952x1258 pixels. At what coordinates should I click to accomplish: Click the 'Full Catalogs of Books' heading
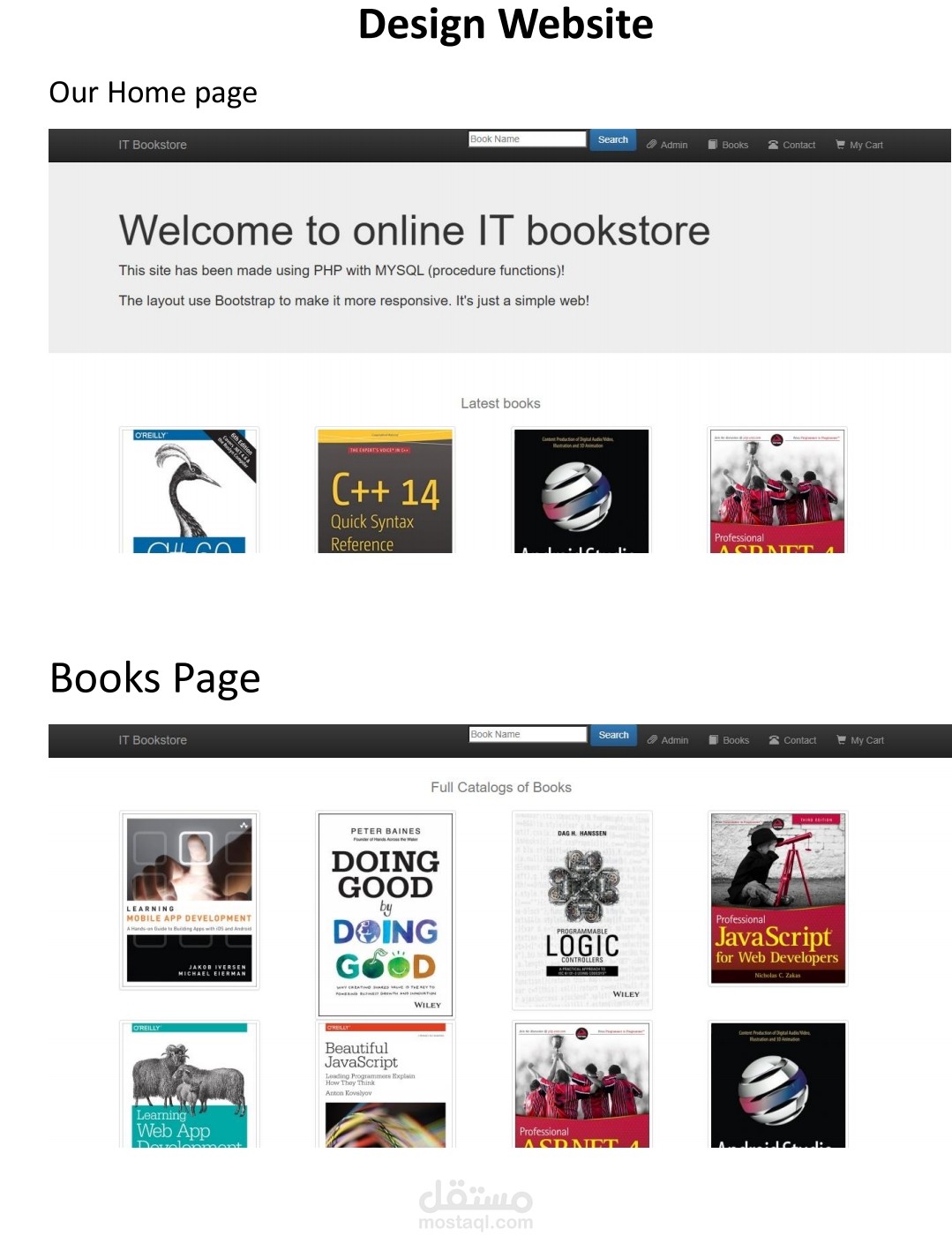click(501, 787)
